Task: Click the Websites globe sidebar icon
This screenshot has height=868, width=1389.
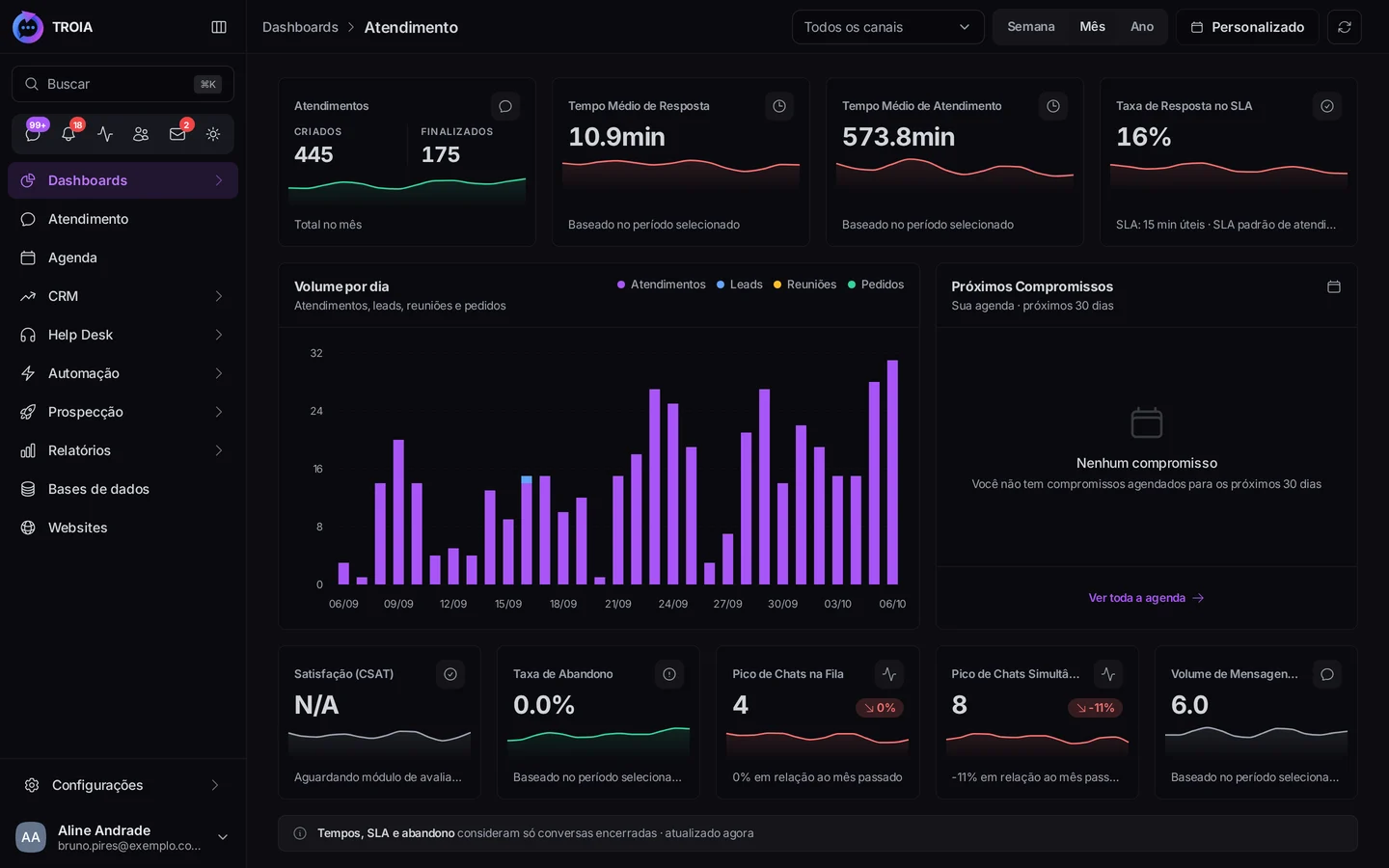Action: coord(28,528)
